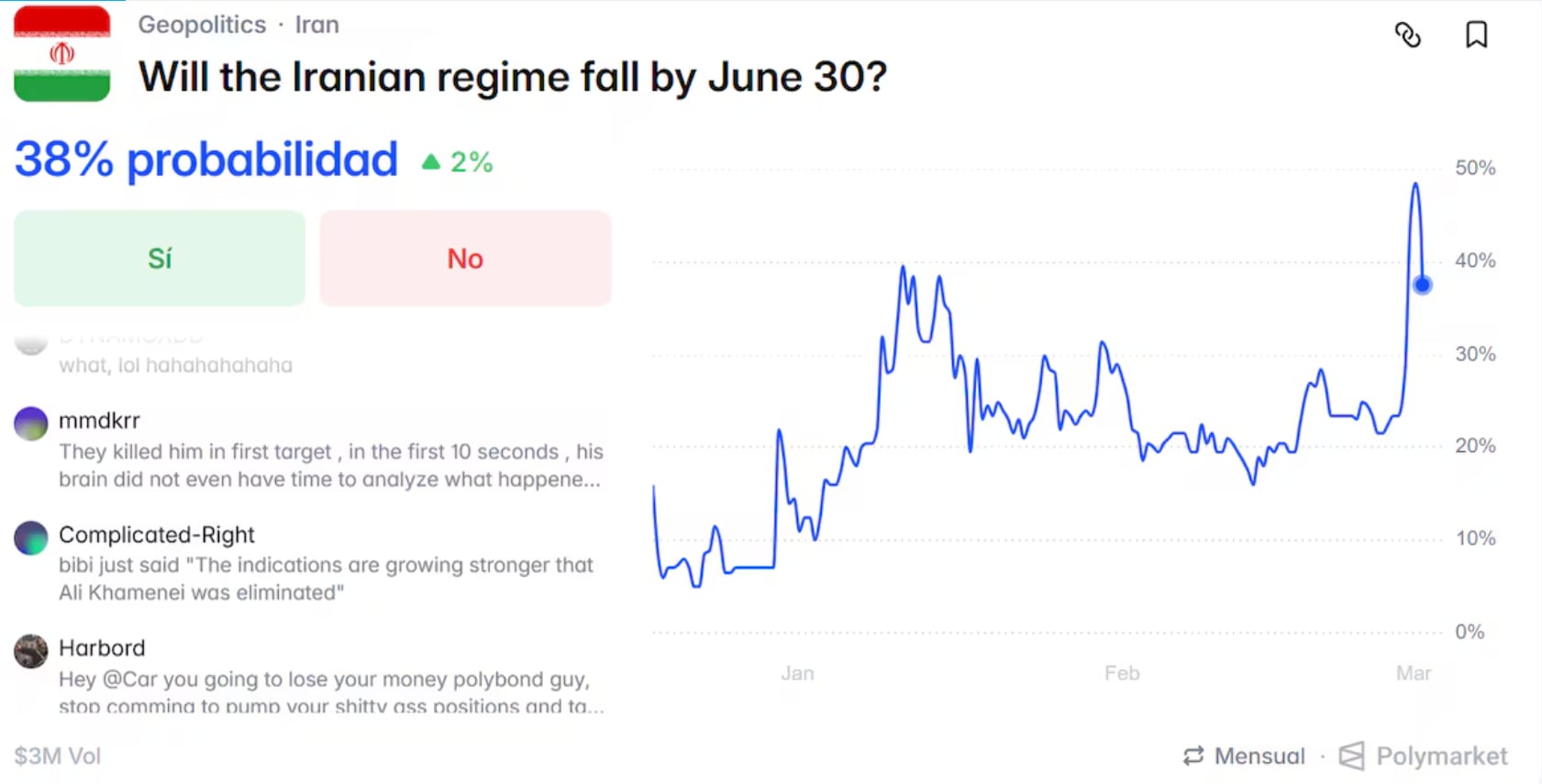Click the Mensual interval swap icon
Image resolution: width=1542 pixels, height=784 pixels.
click(x=1193, y=756)
